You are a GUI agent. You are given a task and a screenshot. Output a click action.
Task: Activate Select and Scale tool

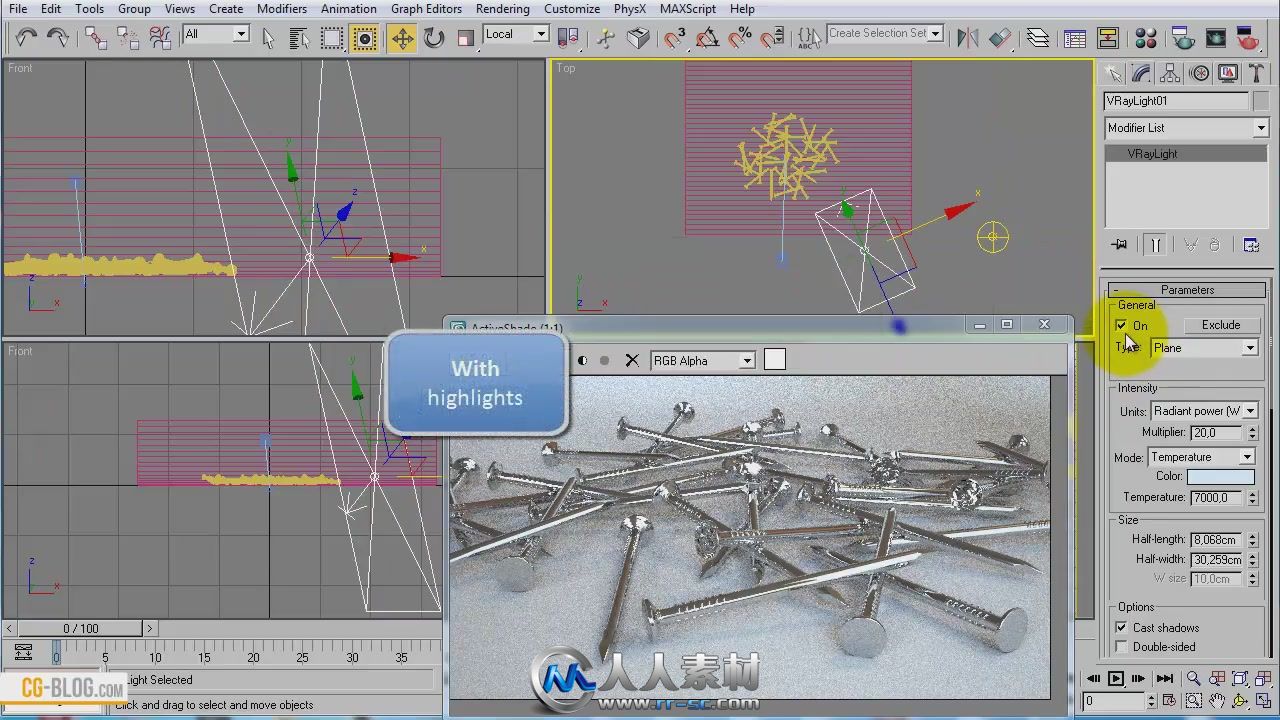point(466,38)
